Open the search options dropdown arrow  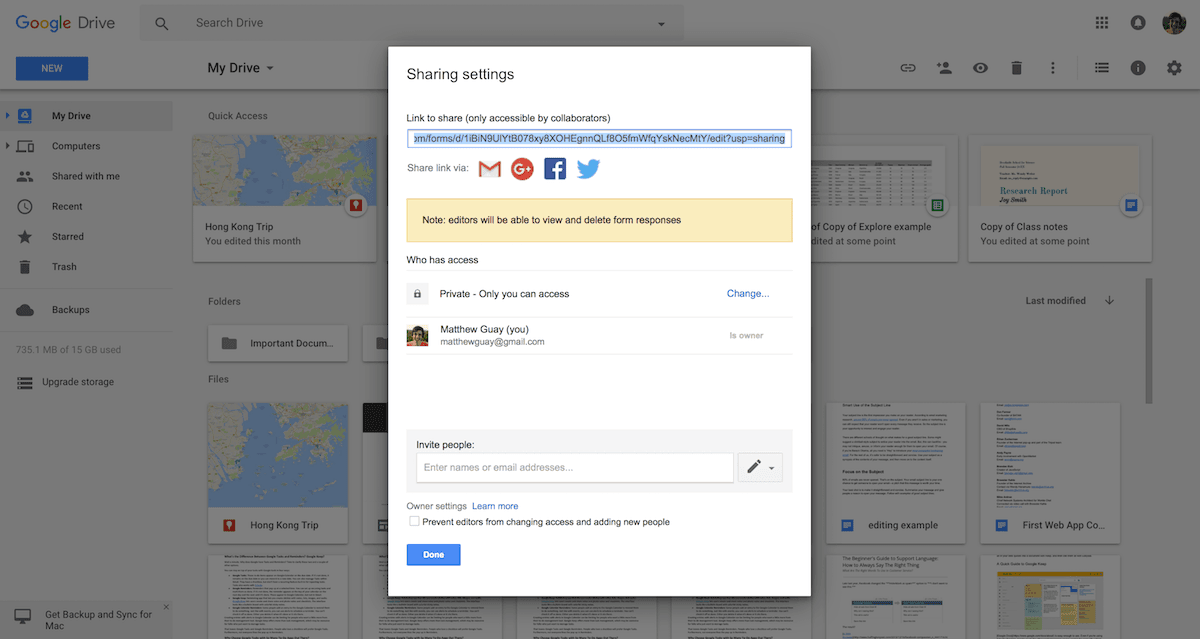[661, 24]
